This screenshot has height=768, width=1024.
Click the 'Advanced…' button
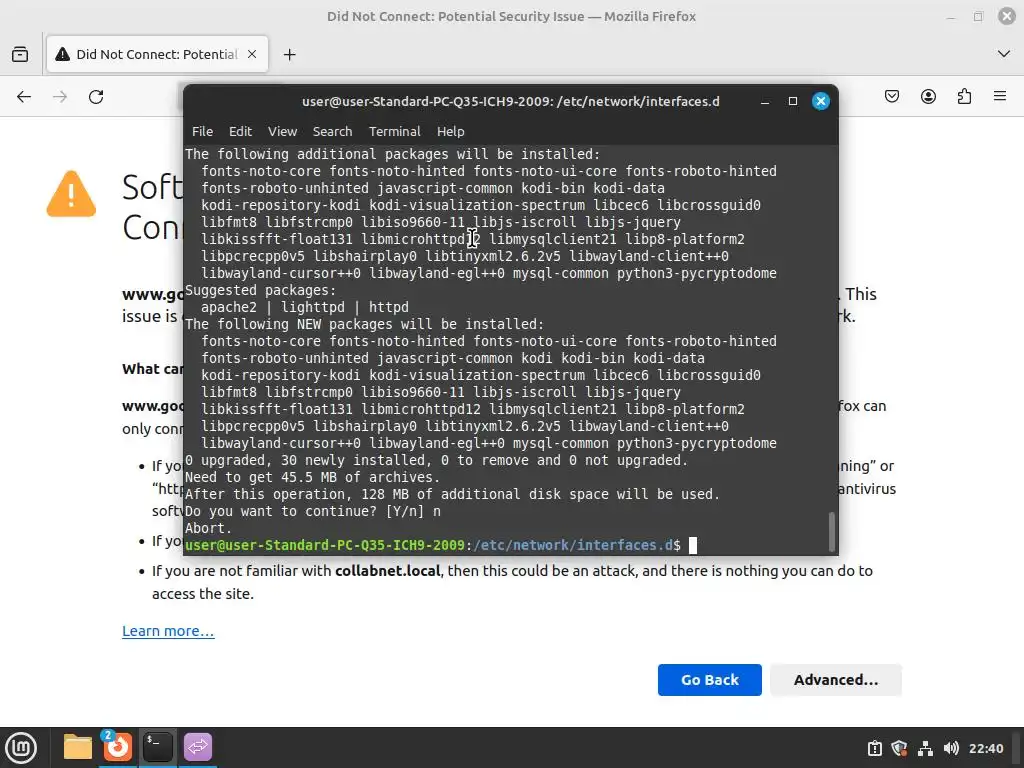coord(836,680)
